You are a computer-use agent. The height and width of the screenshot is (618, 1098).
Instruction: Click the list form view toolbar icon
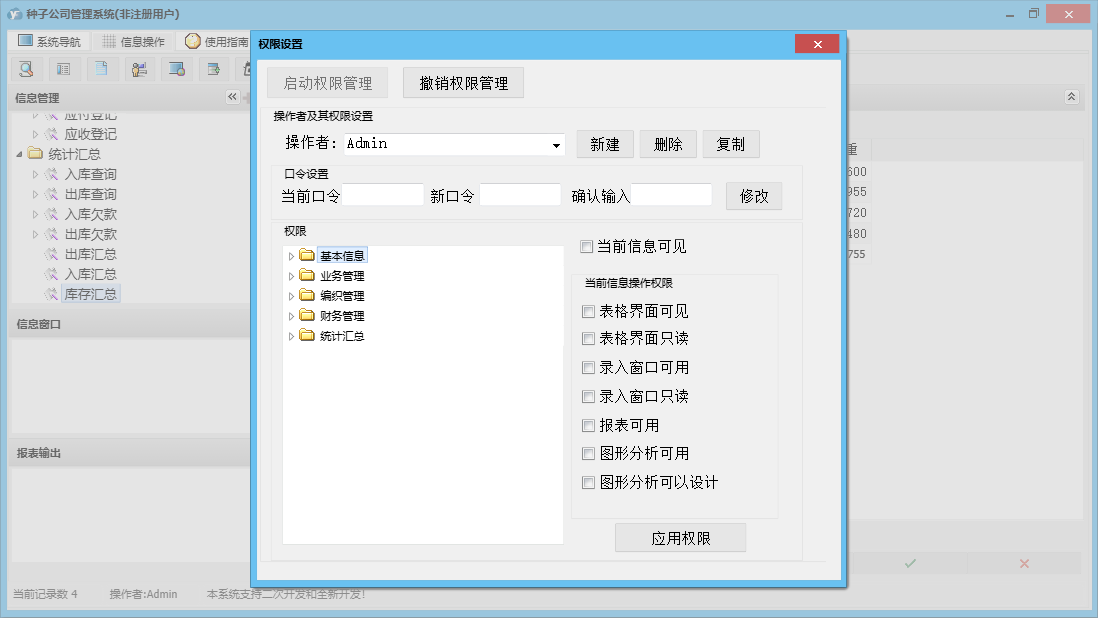tap(64, 69)
